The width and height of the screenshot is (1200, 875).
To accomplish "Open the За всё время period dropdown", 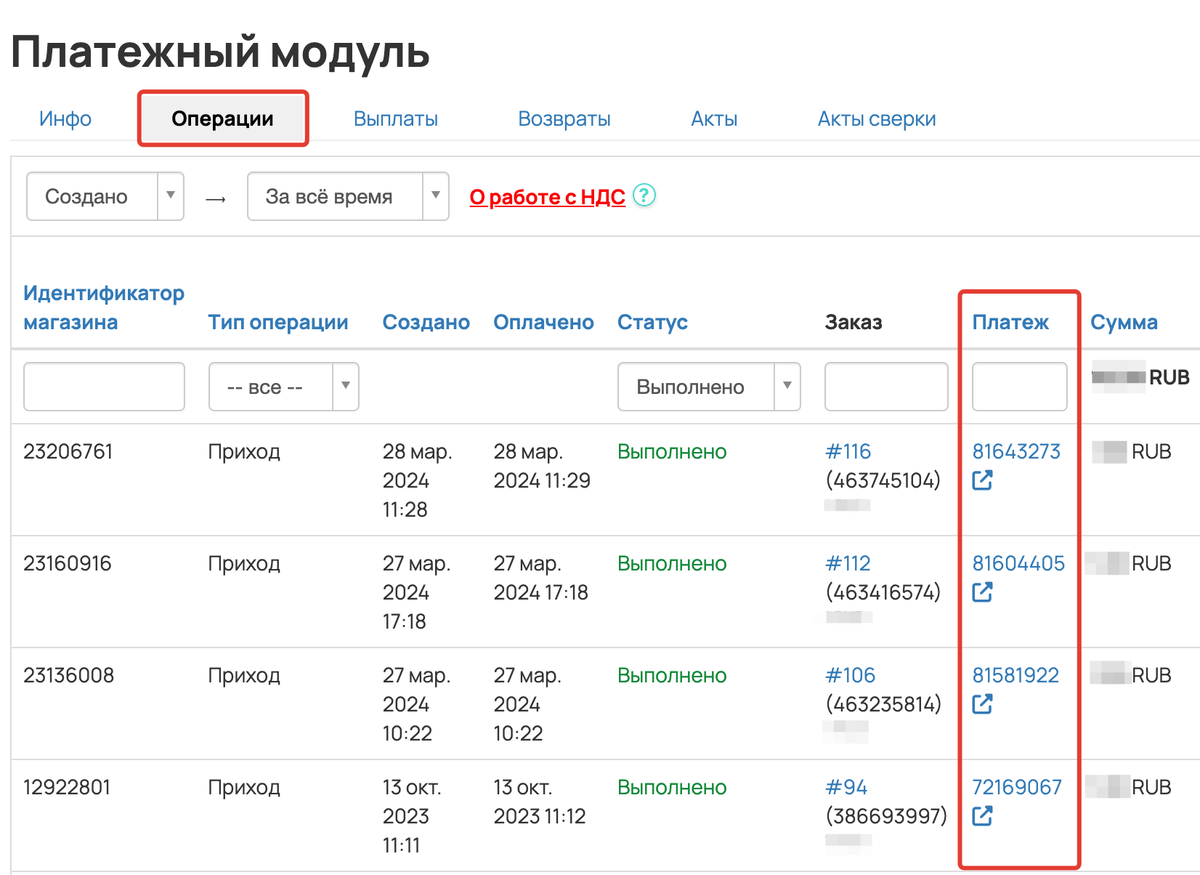I will tap(347, 196).
